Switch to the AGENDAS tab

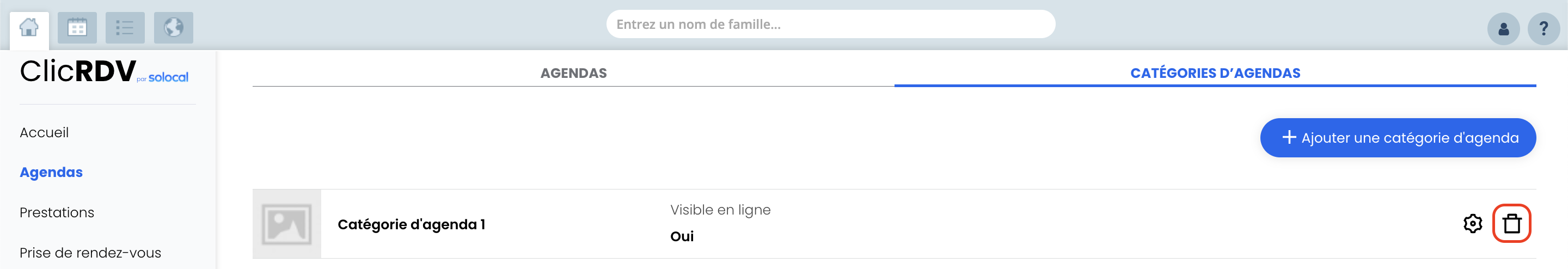point(573,73)
